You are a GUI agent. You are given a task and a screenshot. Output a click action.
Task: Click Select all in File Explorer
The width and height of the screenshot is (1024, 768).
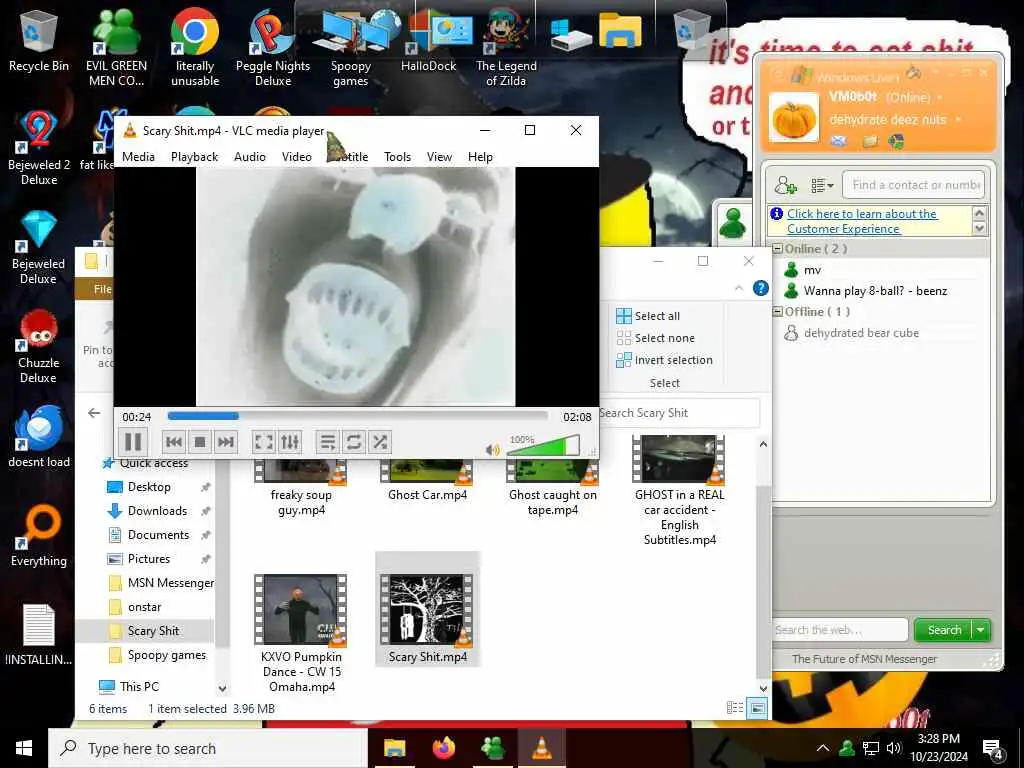pos(648,316)
